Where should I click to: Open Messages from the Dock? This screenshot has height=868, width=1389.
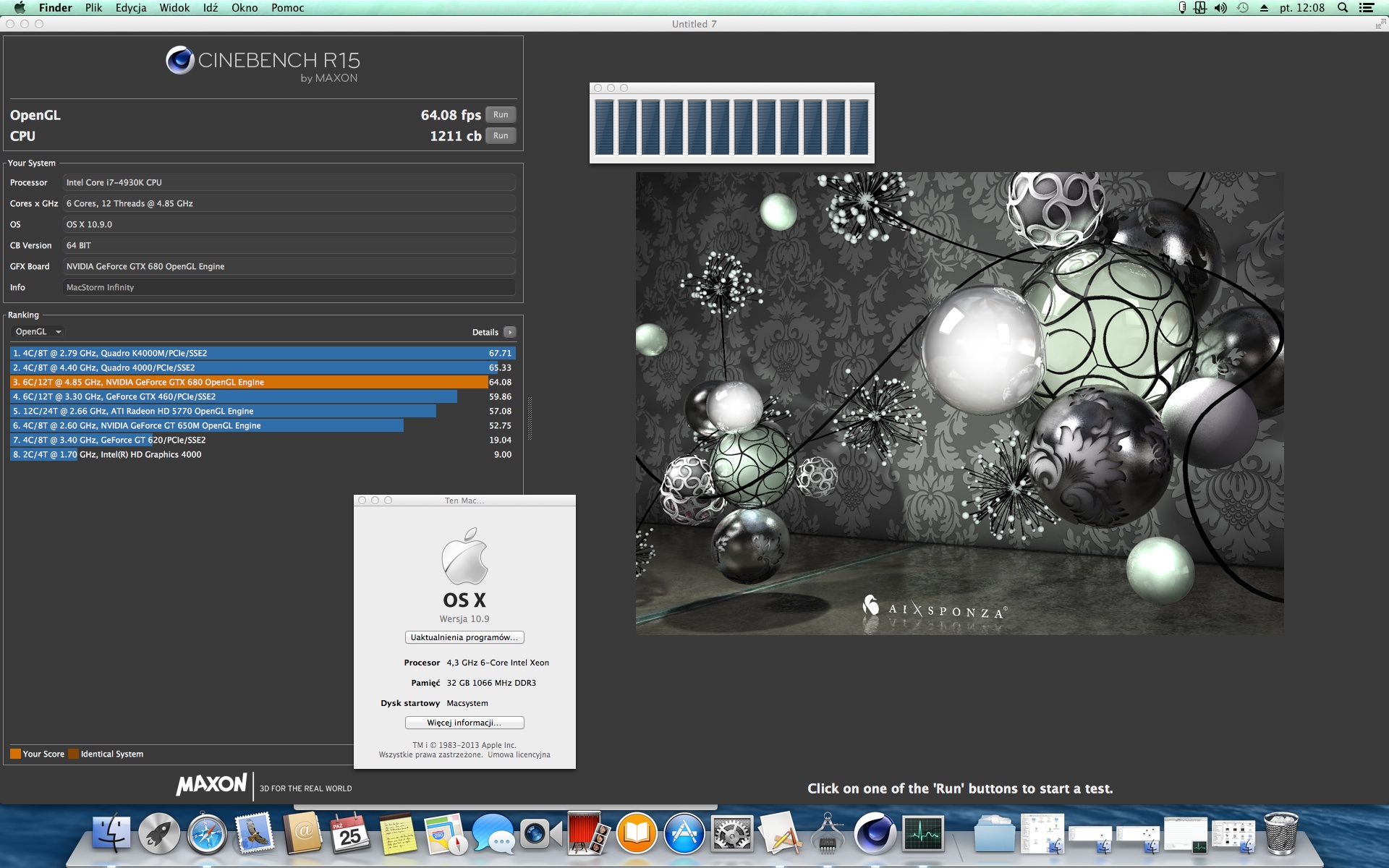[493, 834]
